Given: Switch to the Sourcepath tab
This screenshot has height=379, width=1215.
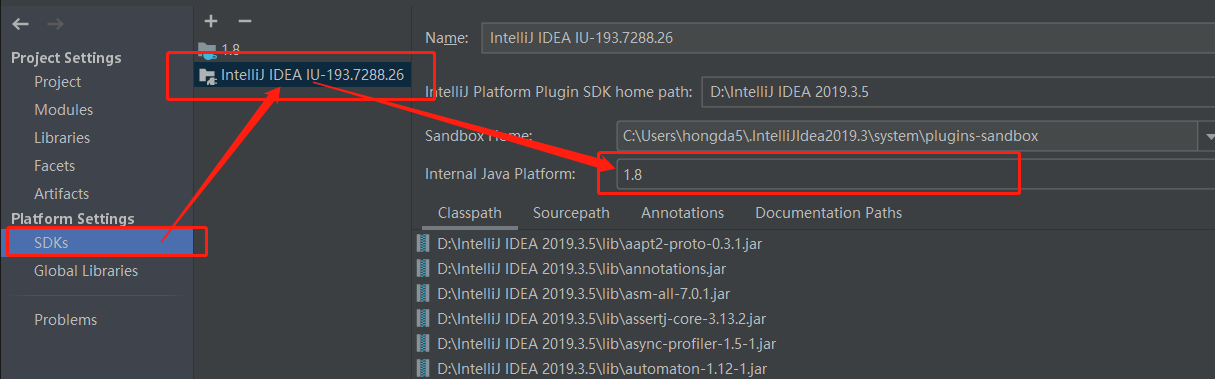Looking at the screenshot, I should click(x=571, y=213).
